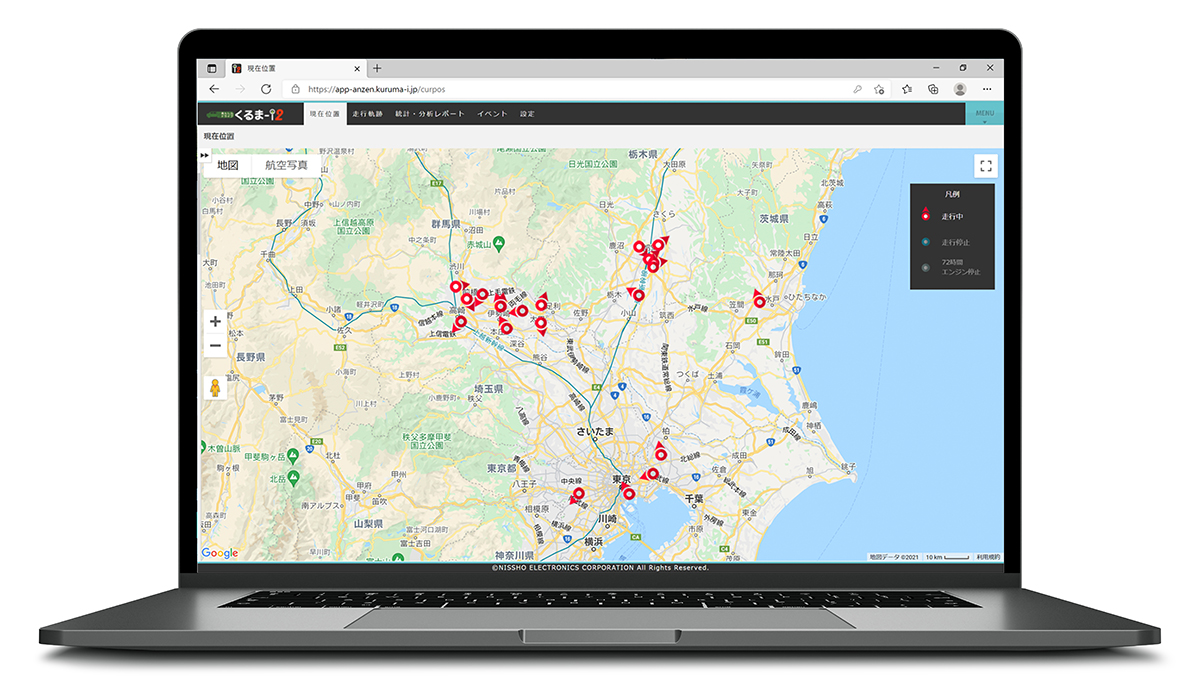Click the saved password key icon
Image resolution: width=1200 pixels, height=694 pixels.
pos(857,89)
